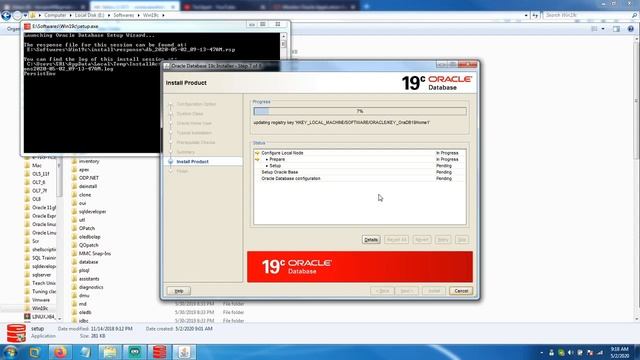This screenshot has width=640, height=360.
Task: Click the Explorer help question mark icon
Action: (631, 29)
